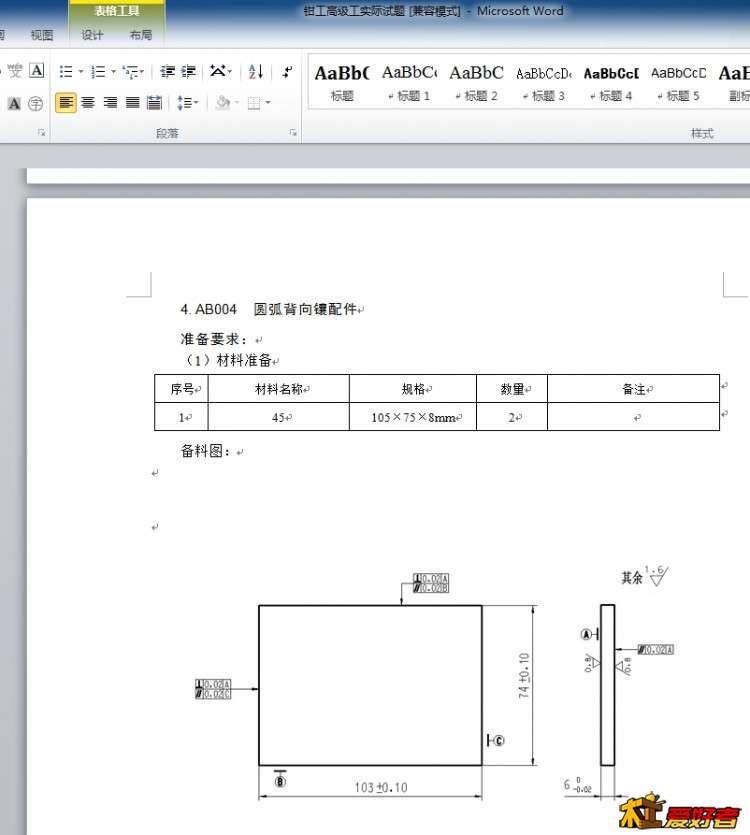The image size is (750, 835).
Task: Toggle character shading
Action: (x=14, y=103)
